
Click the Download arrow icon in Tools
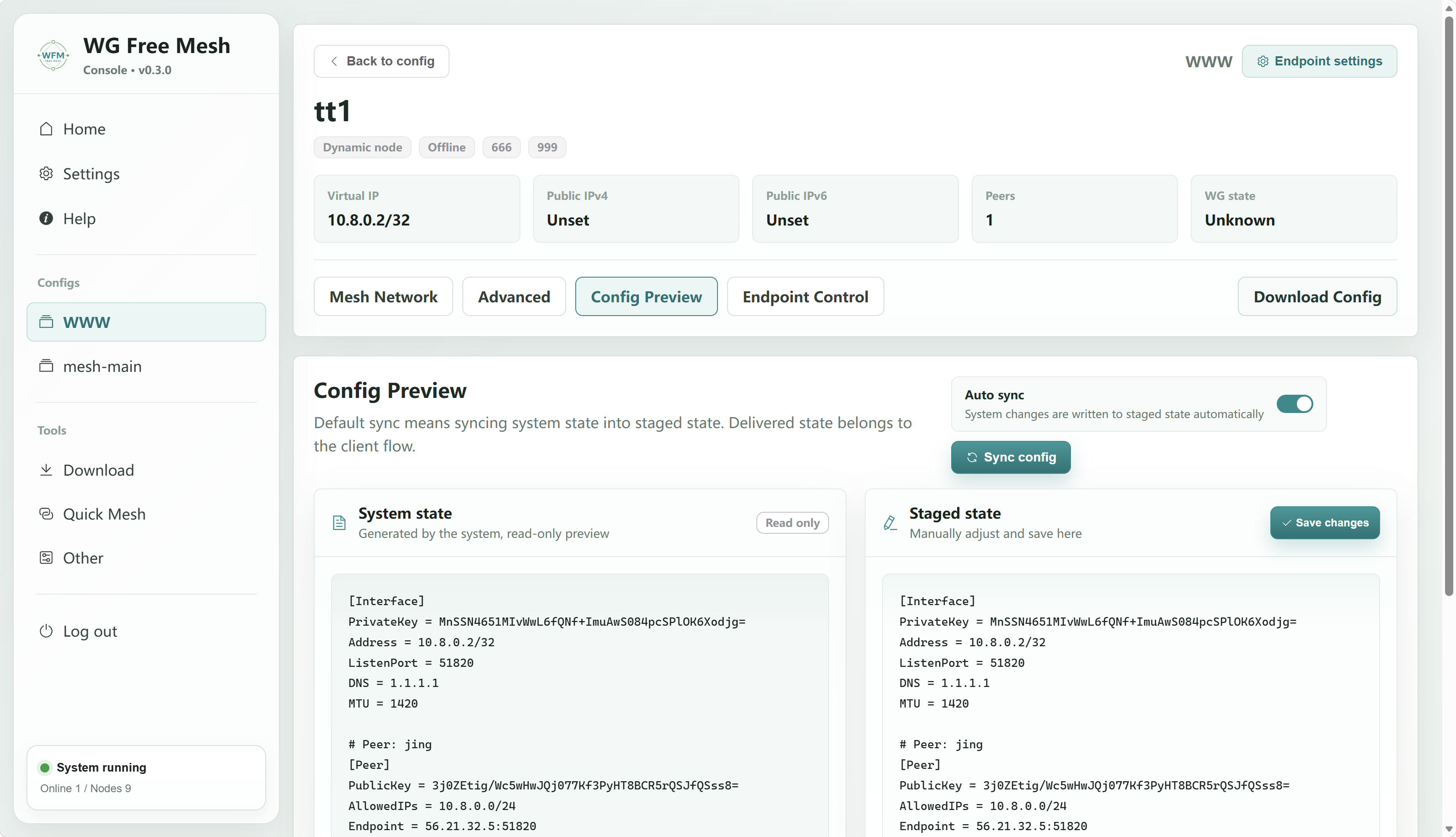coord(46,470)
